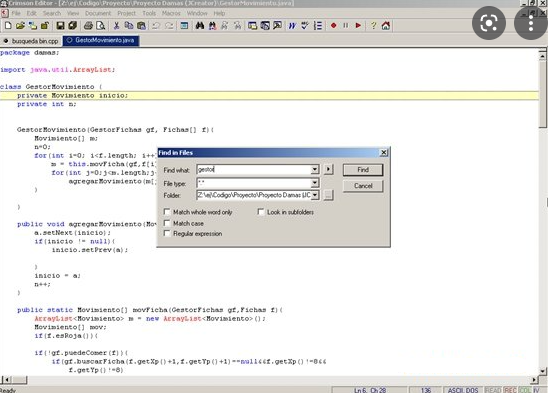Screen dimensions: 548x393
Task: Open the Macros menu
Action: point(171,13)
